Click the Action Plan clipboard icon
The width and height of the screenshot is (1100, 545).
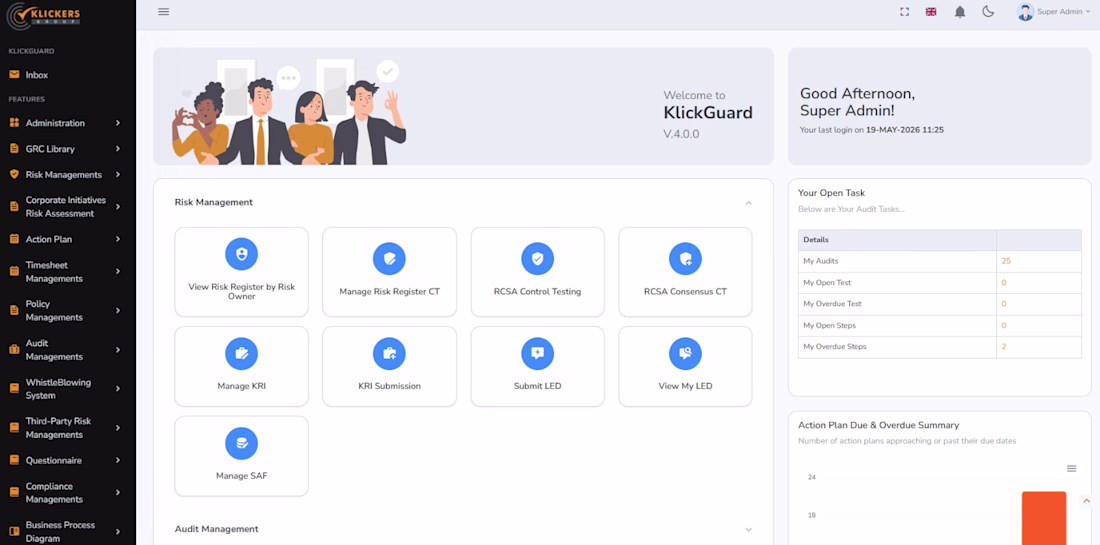pyautogui.click(x=14, y=239)
